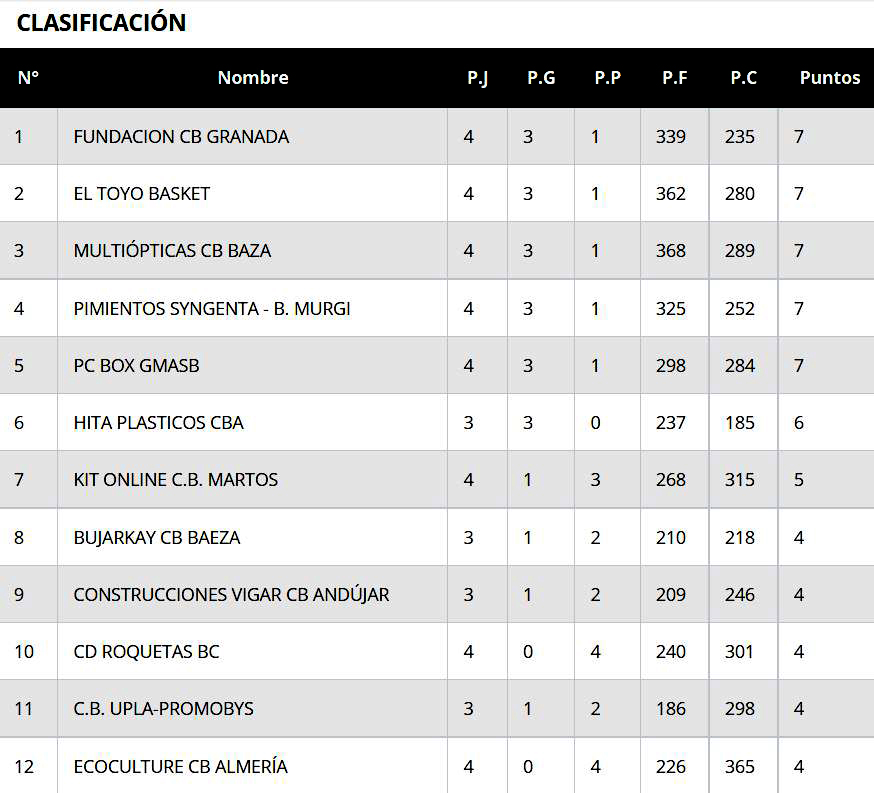Image resolution: width=874 pixels, height=793 pixels.
Task: Select BUJARKAY CB BAEZA team
Action: coord(157,538)
